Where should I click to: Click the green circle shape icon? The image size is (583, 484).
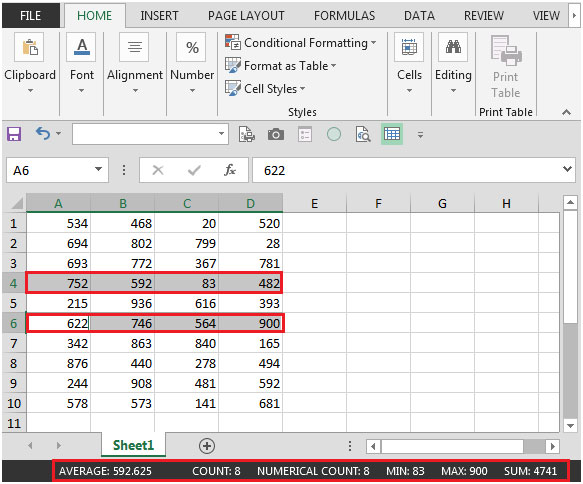tap(334, 134)
